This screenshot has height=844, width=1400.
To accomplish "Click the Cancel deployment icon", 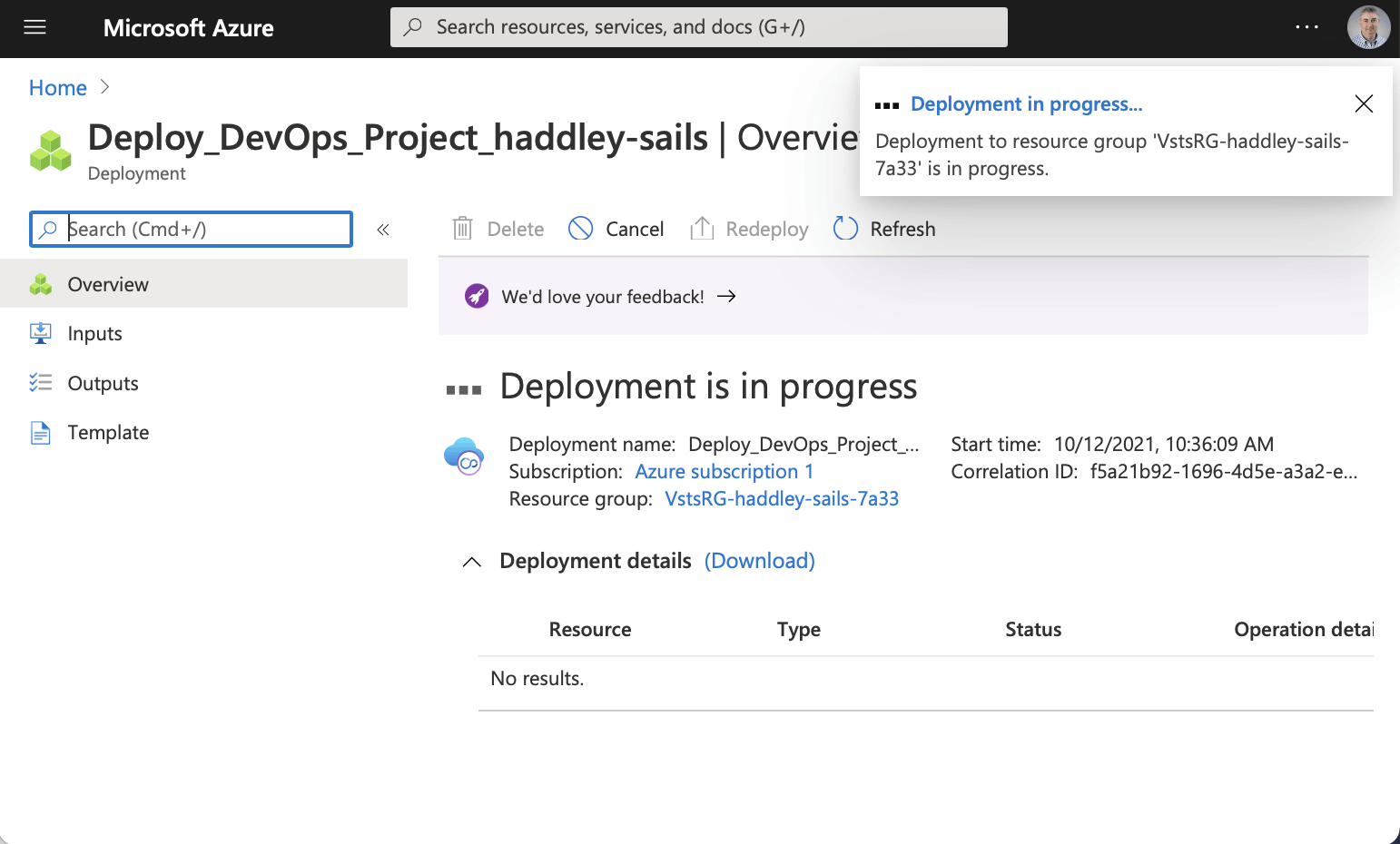I will [x=581, y=229].
